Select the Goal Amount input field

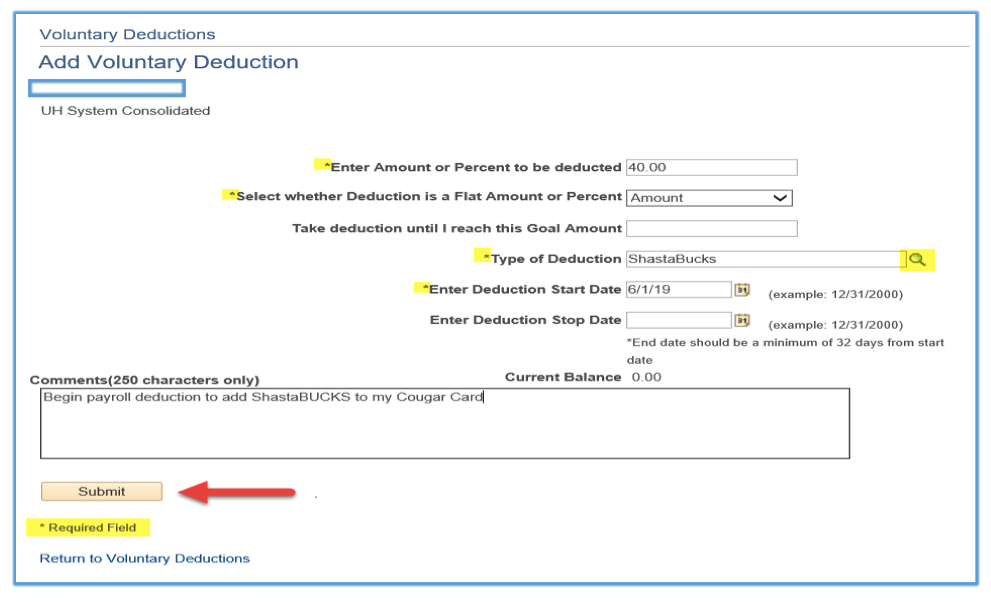(x=710, y=228)
